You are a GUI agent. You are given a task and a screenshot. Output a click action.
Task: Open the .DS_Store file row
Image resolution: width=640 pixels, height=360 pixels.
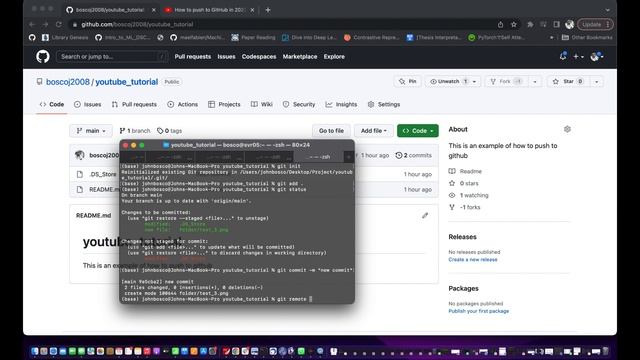[x=254, y=174]
